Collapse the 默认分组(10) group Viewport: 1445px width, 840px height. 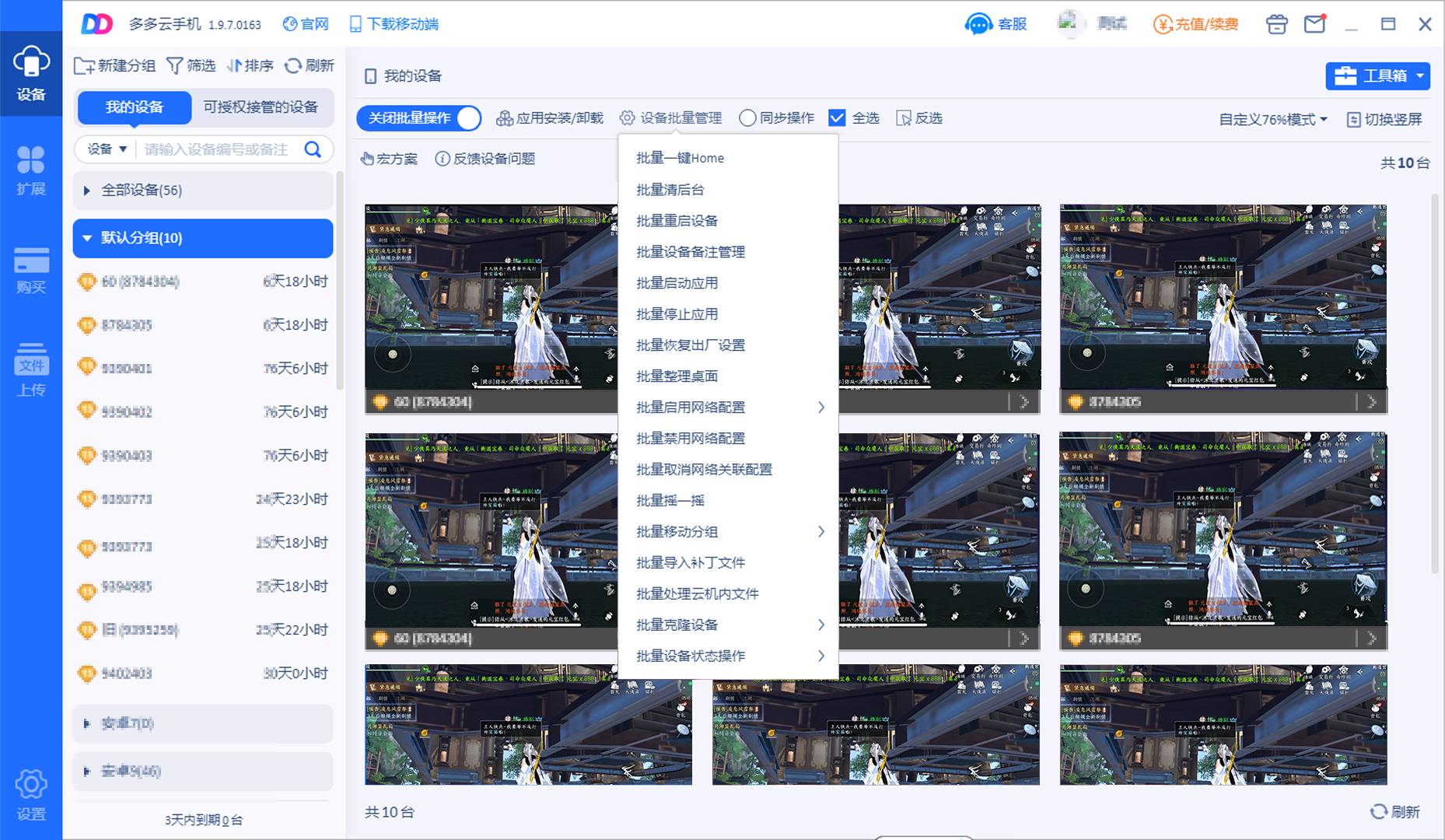point(203,238)
